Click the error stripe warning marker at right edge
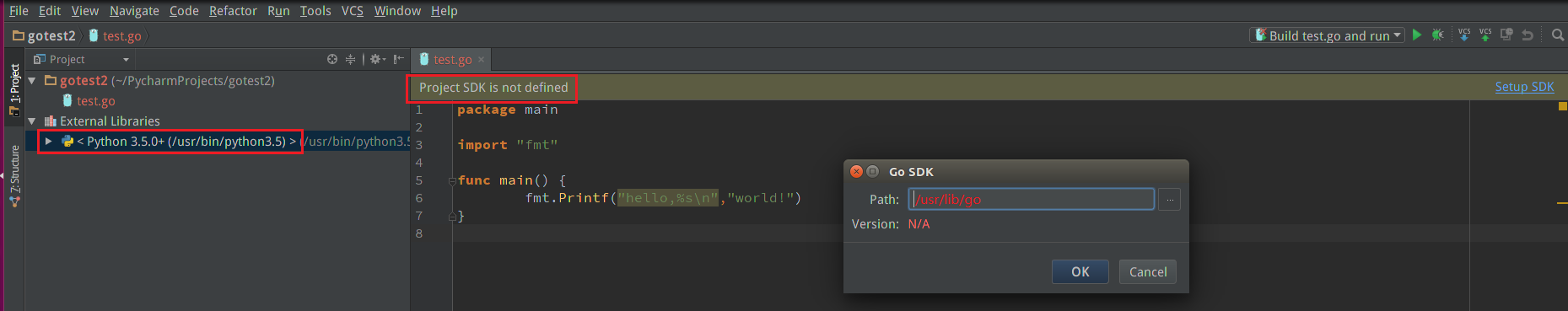1568x311 pixels. pyautogui.click(x=1562, y=203)
